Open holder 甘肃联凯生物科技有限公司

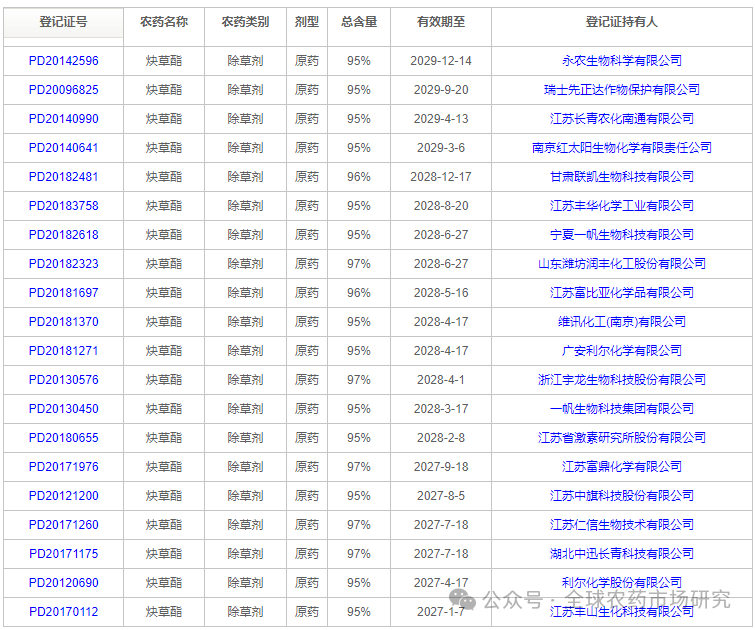622,177
